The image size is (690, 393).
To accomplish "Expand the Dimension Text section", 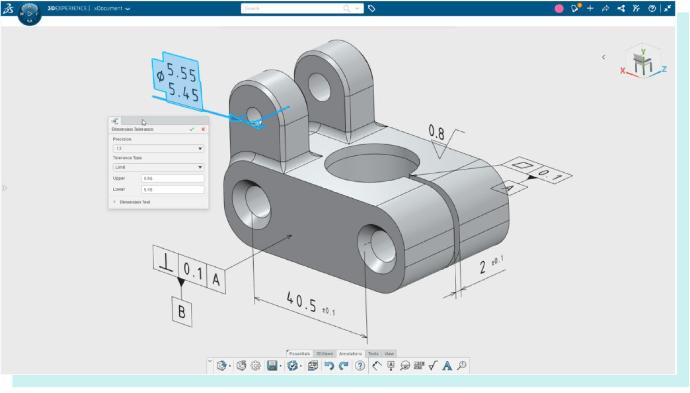I will (132, 202).
